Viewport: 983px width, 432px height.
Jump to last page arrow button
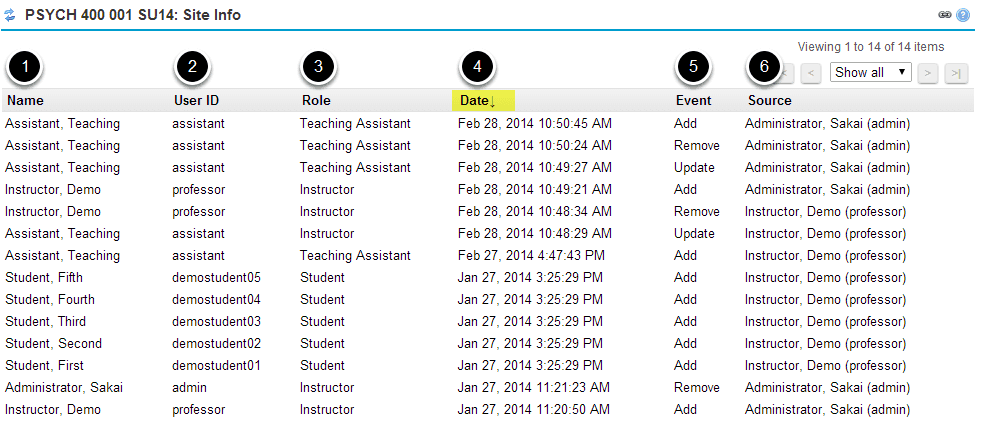pos(955,73)
